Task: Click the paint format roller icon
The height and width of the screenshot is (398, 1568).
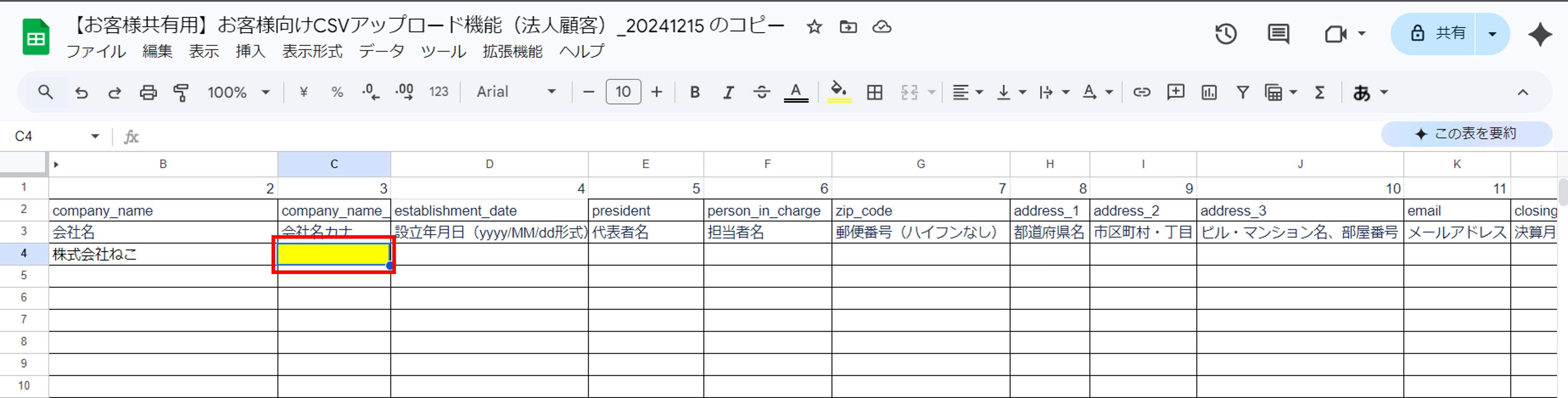Action: 181,93
